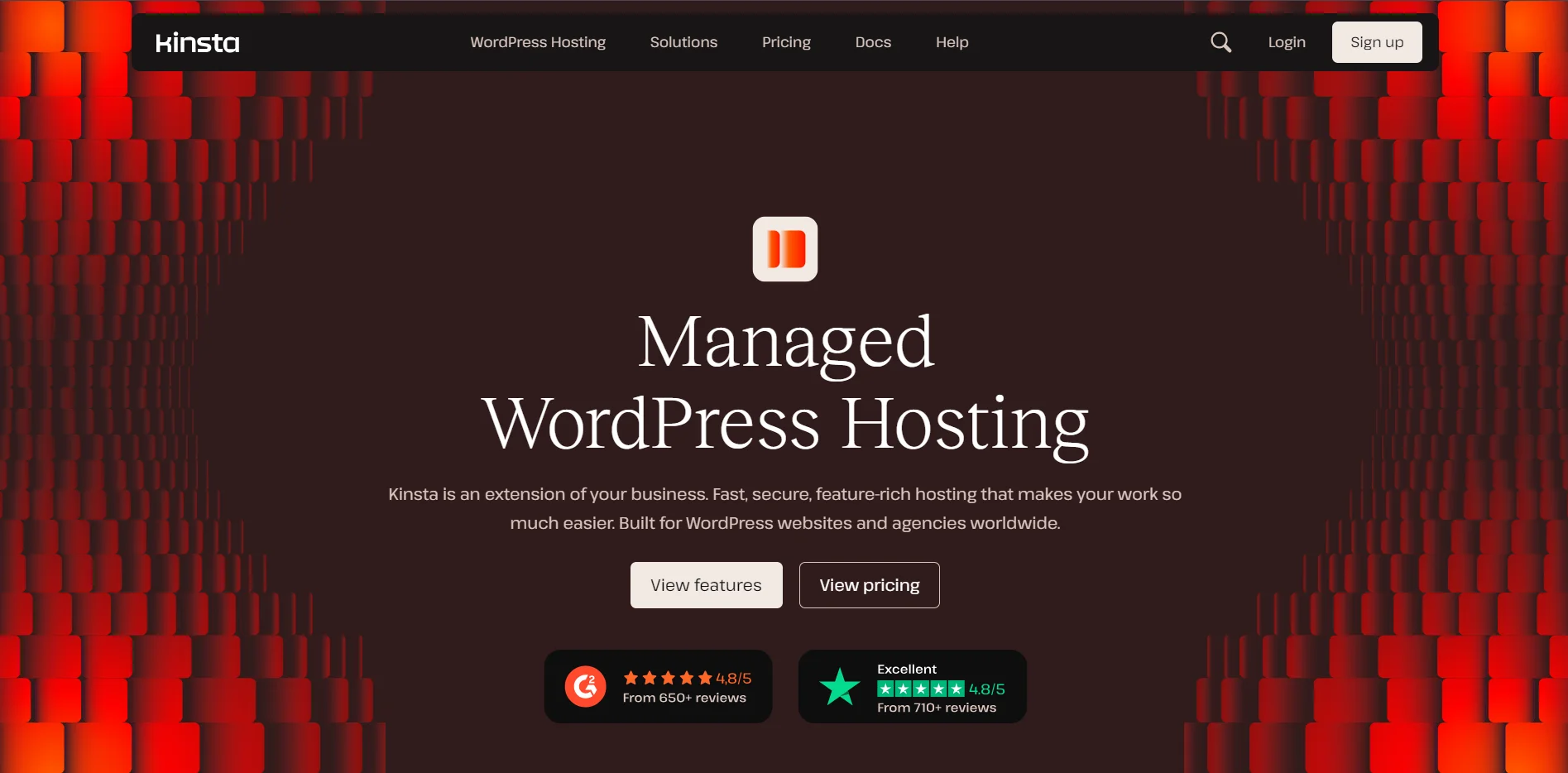Open the WordPress Hosting menu
Image resolution: width=1568 pixels, height=773 pixels.
click(538, 42)
